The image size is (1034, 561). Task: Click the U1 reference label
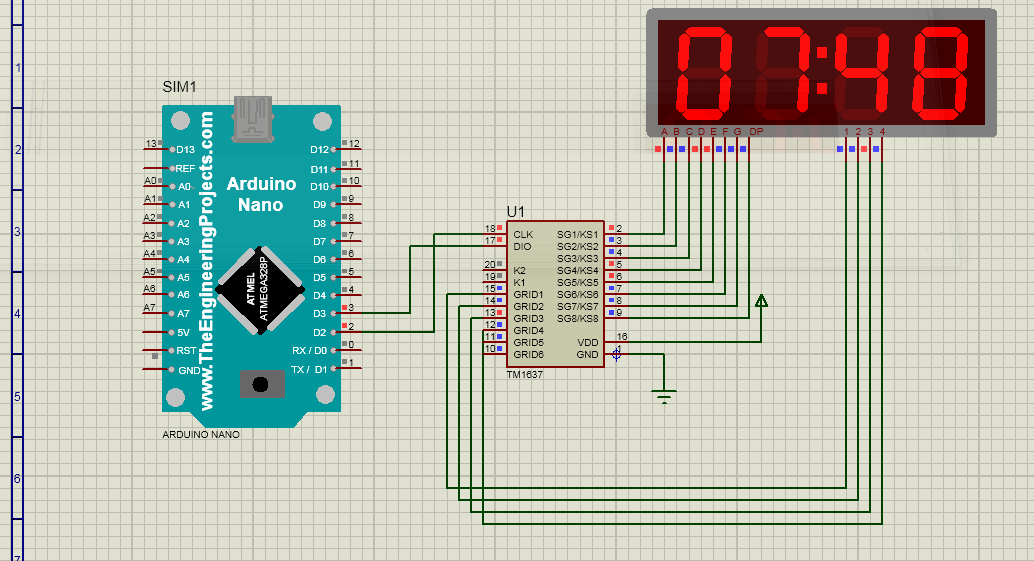[x=515, y=212]
